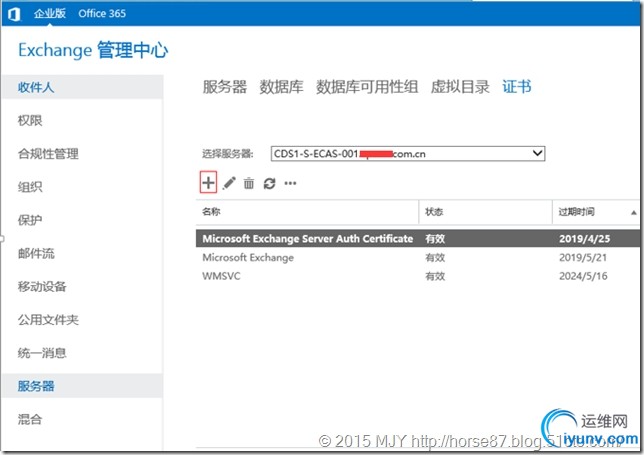The width and height of the screenshot is (644, 455).
Task: Select the Microsoft Exchange certificate row
Action: tap(418, 257)
